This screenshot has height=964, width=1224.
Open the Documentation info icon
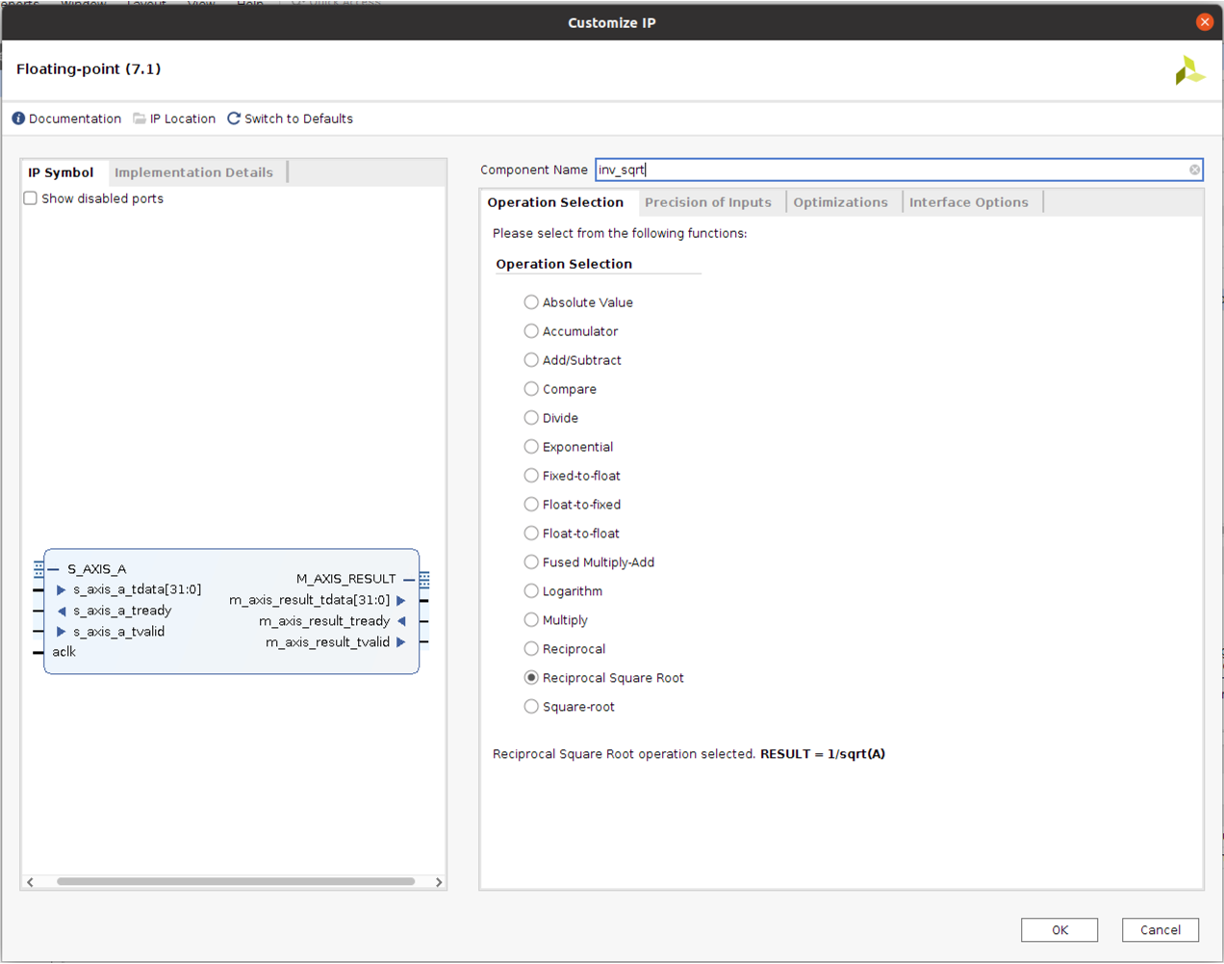(x=18, y=119)
